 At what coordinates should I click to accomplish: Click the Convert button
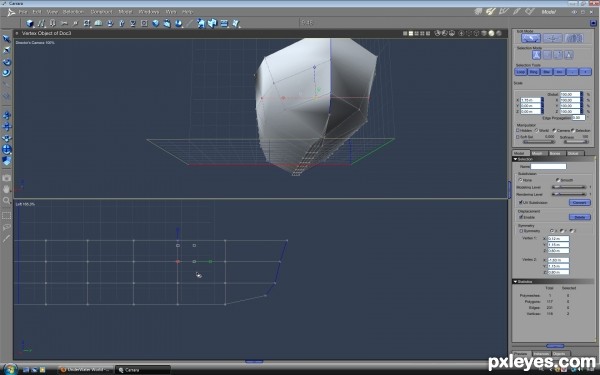coord(580,202)
